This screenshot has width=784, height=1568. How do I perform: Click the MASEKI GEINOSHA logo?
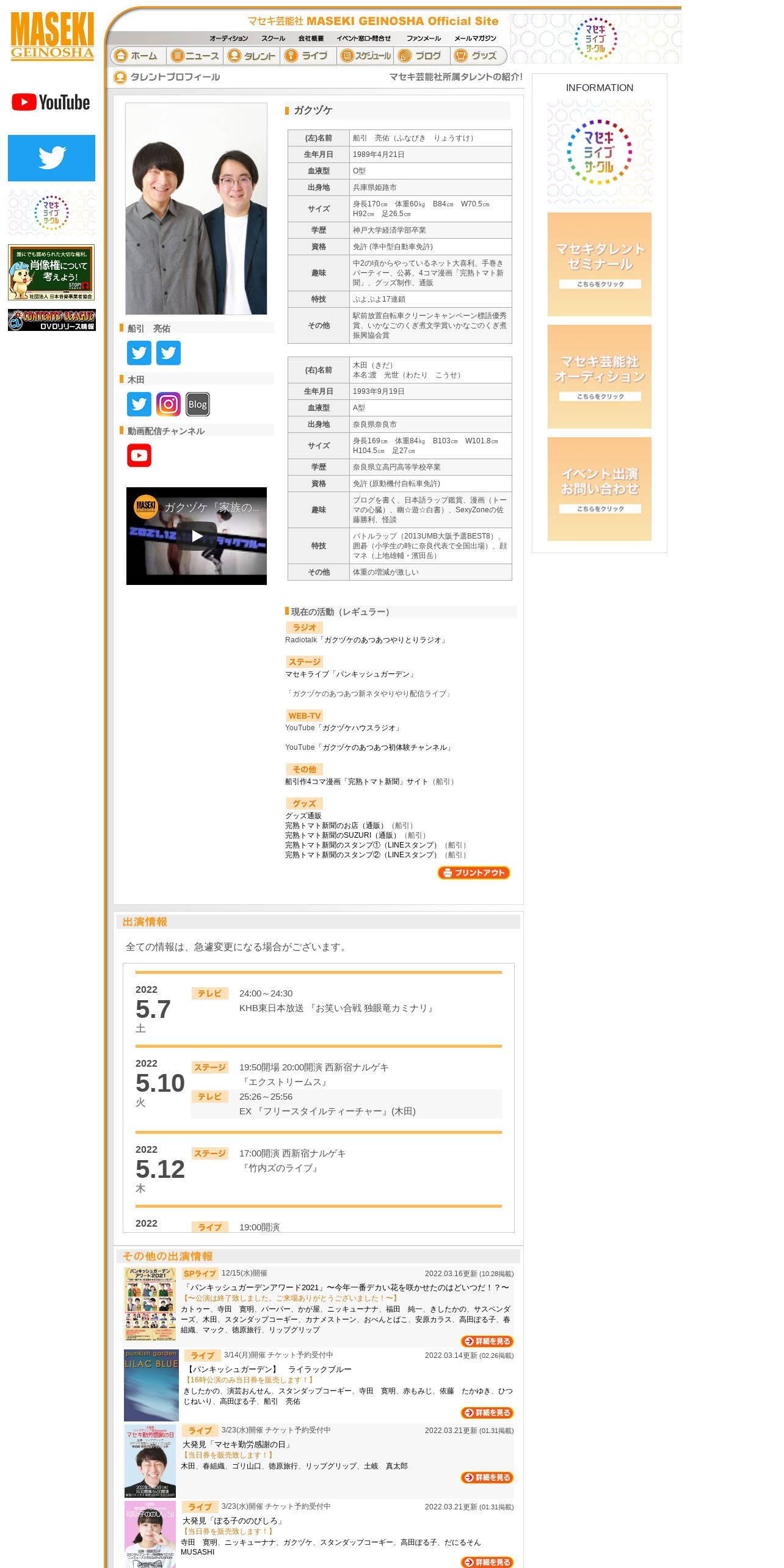click(52, 36)
